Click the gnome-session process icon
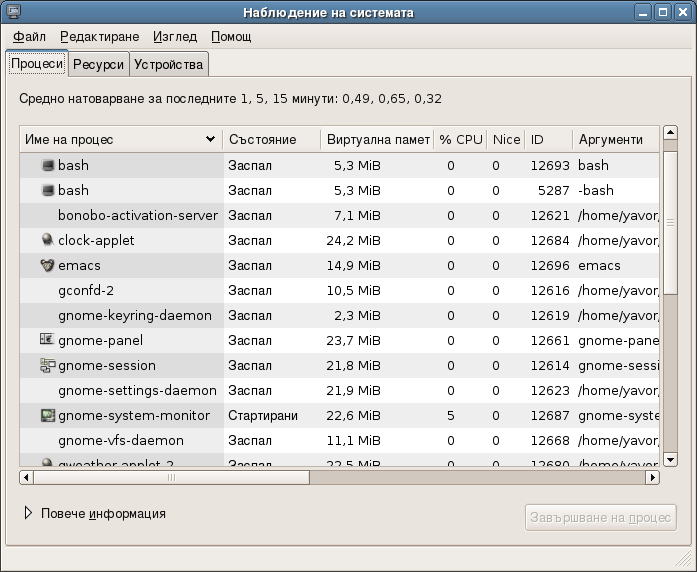 tap(47, 365)
